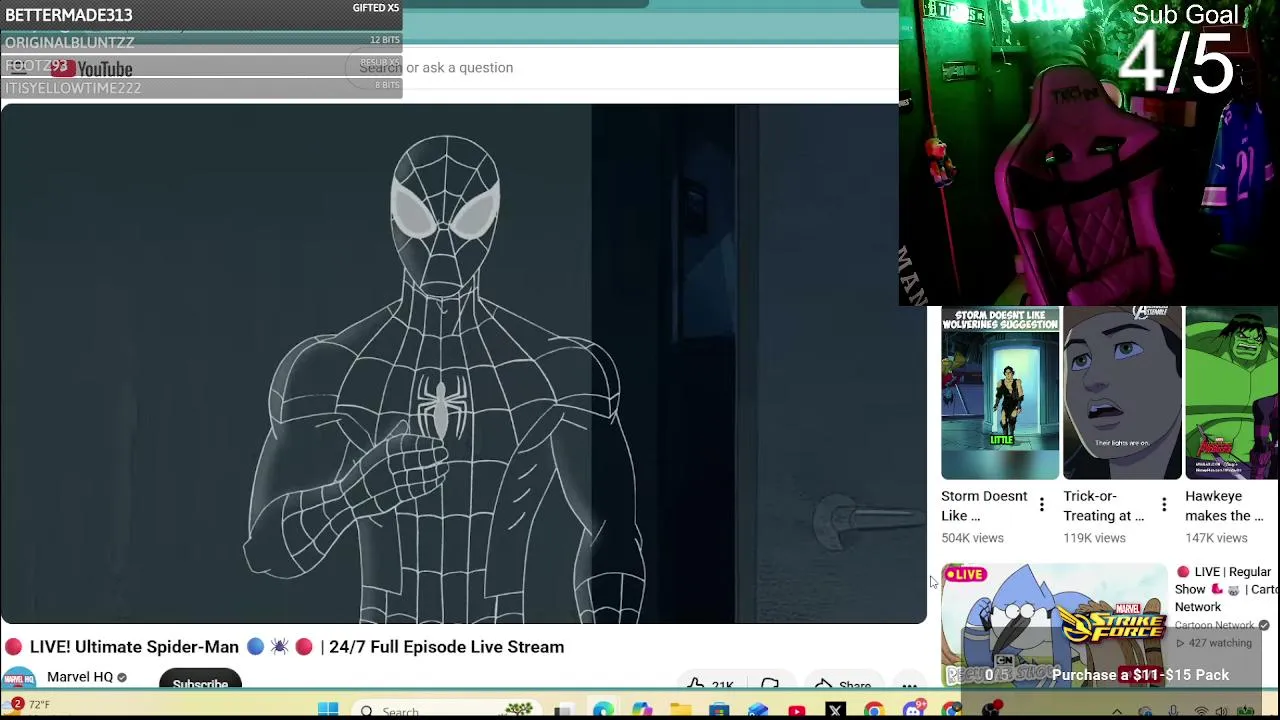Click the YouTube search field

coord(620,67)
